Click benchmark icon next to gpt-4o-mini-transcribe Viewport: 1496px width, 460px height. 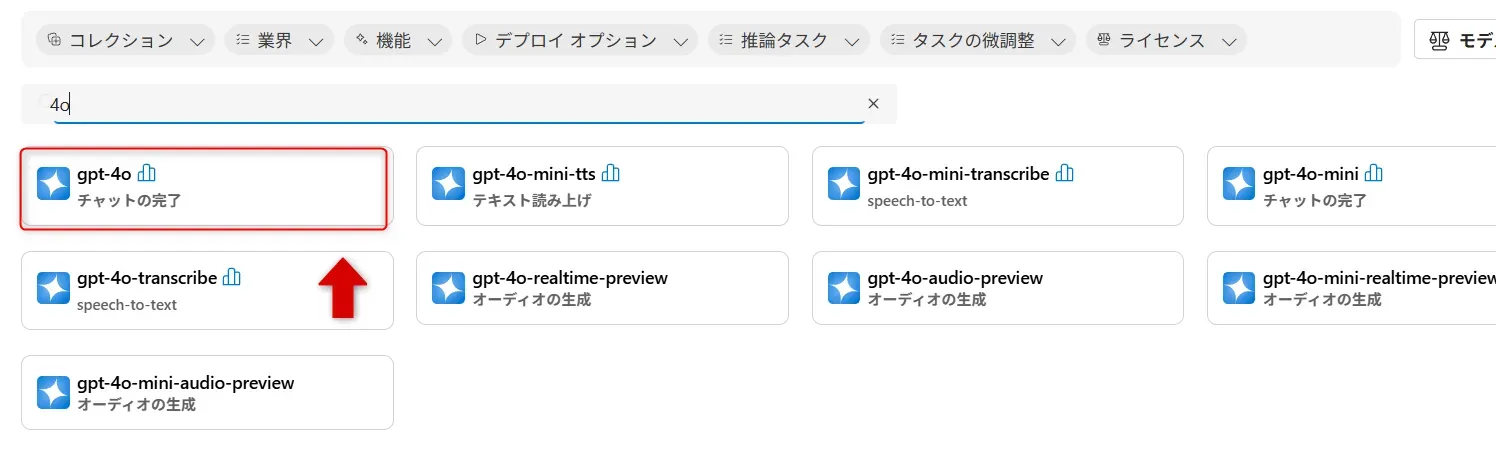point(1064,173)
